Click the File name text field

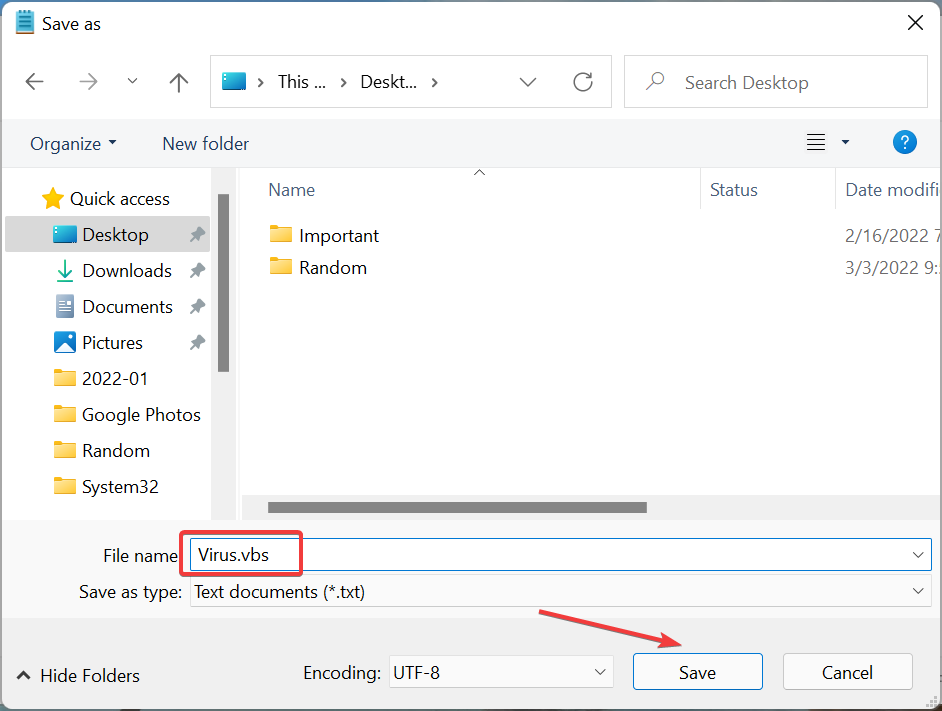pyautogui.click(x=600, y=555)
